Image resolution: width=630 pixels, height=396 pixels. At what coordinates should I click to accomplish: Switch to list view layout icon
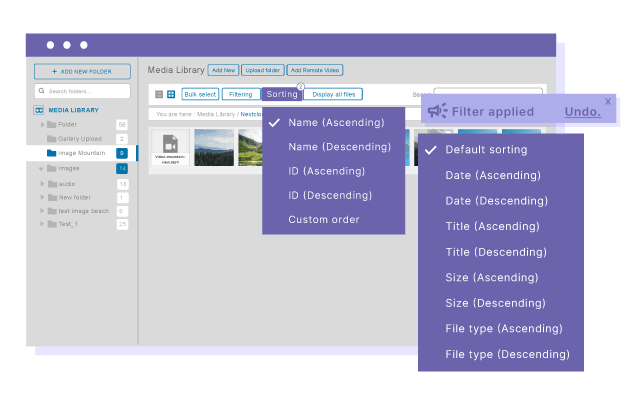tap(159, 94)
